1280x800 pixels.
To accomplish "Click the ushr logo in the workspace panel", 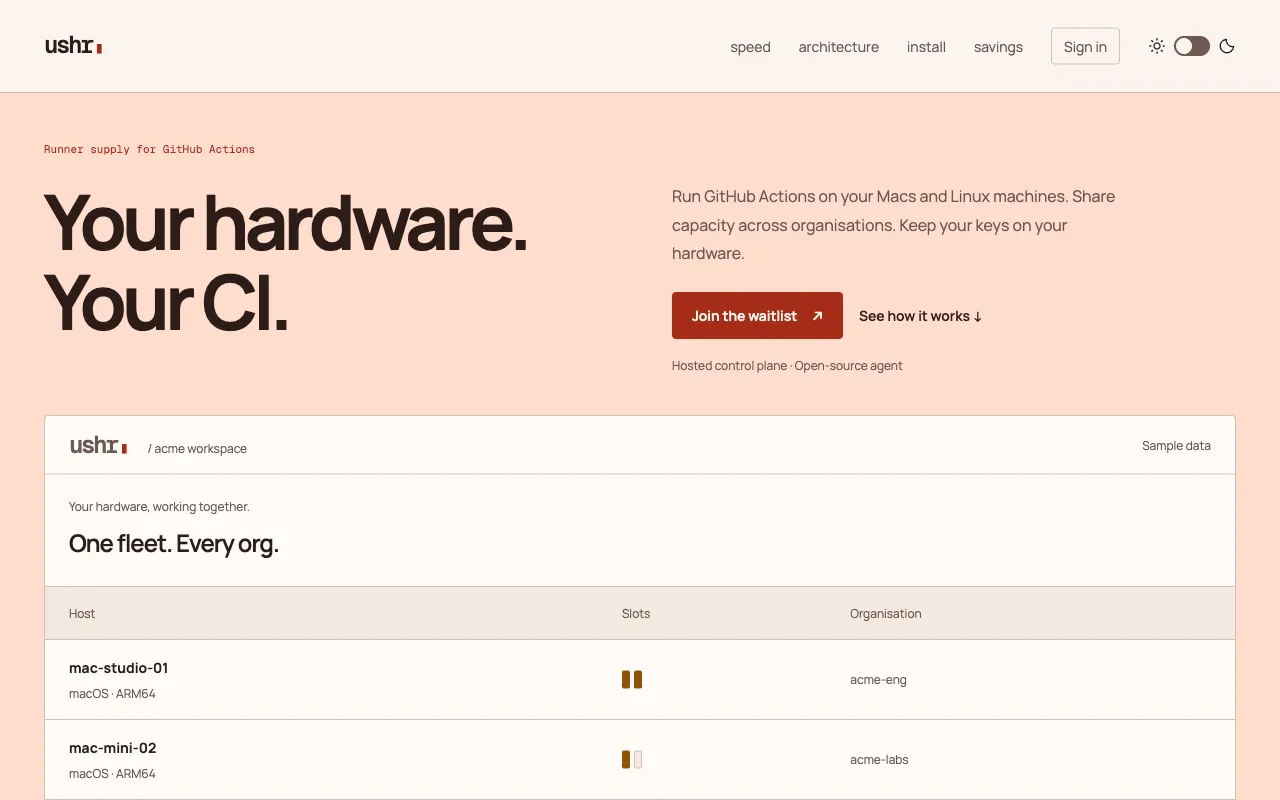I will [x=98, y=446].
